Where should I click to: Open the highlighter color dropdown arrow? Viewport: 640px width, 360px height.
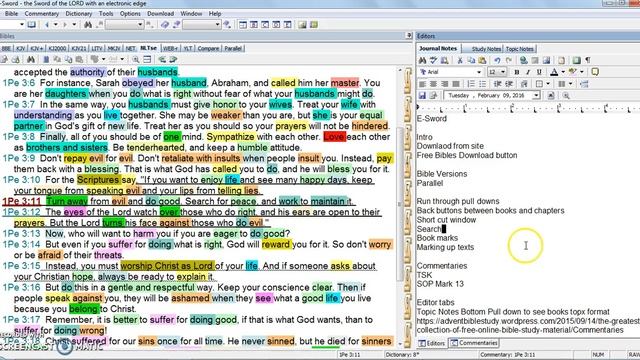pos(582,72)
